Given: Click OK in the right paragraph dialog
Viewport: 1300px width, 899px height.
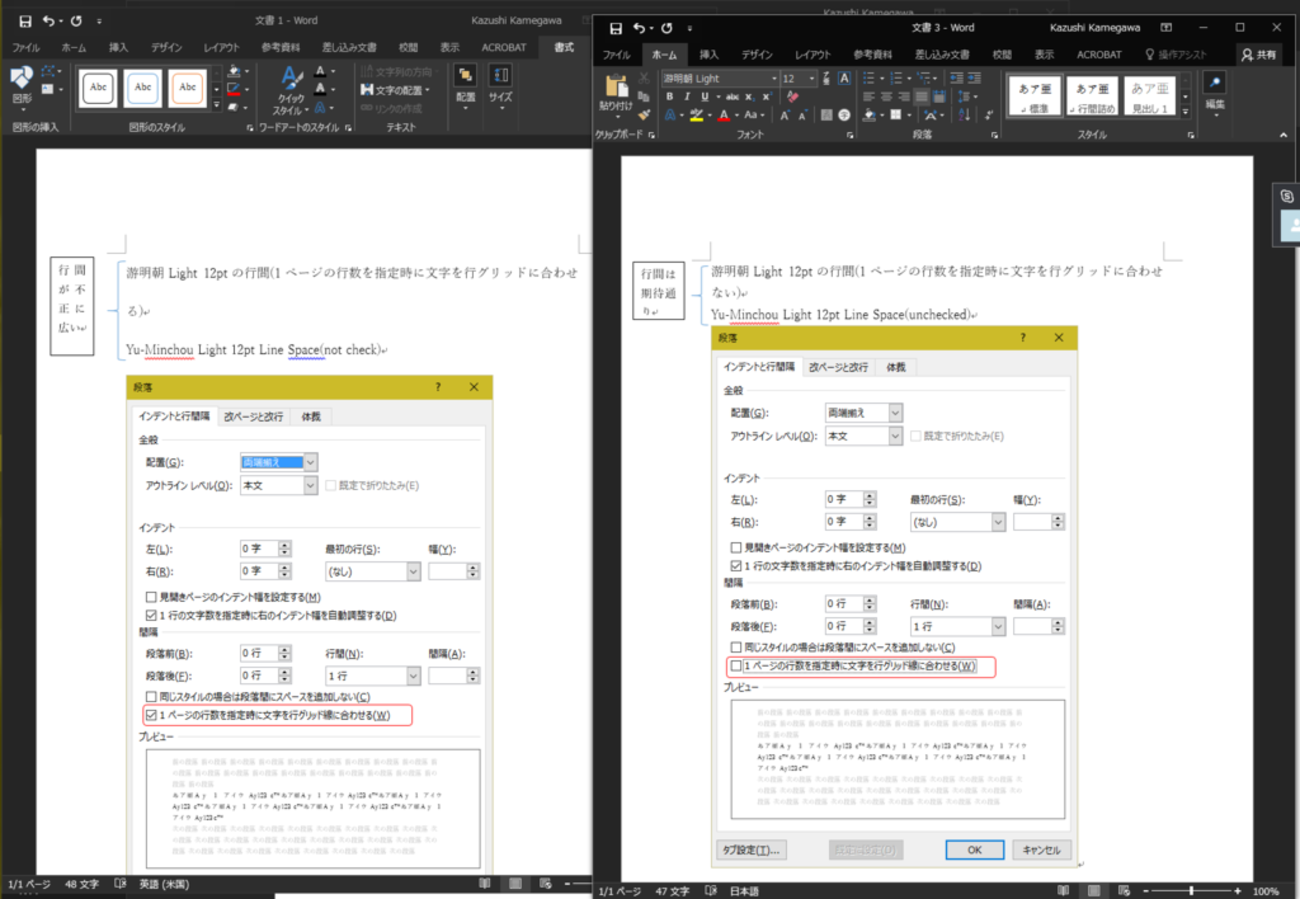Looking at the screenshot, I should point(974,849).
